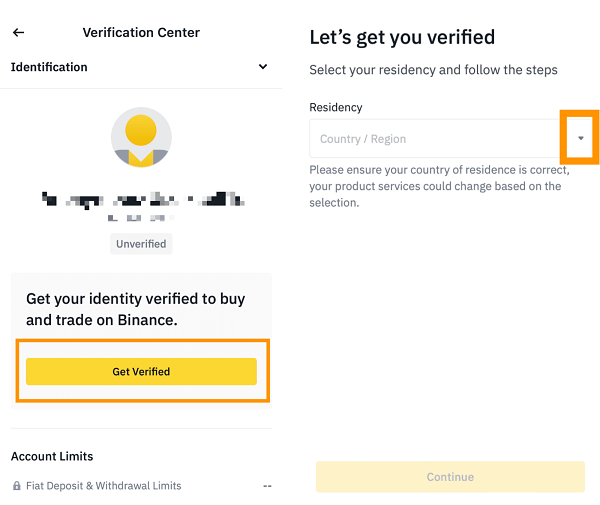This screenshot has width=600, height=505.
Task: Click the residency warning note text
Action: (439, 186)
